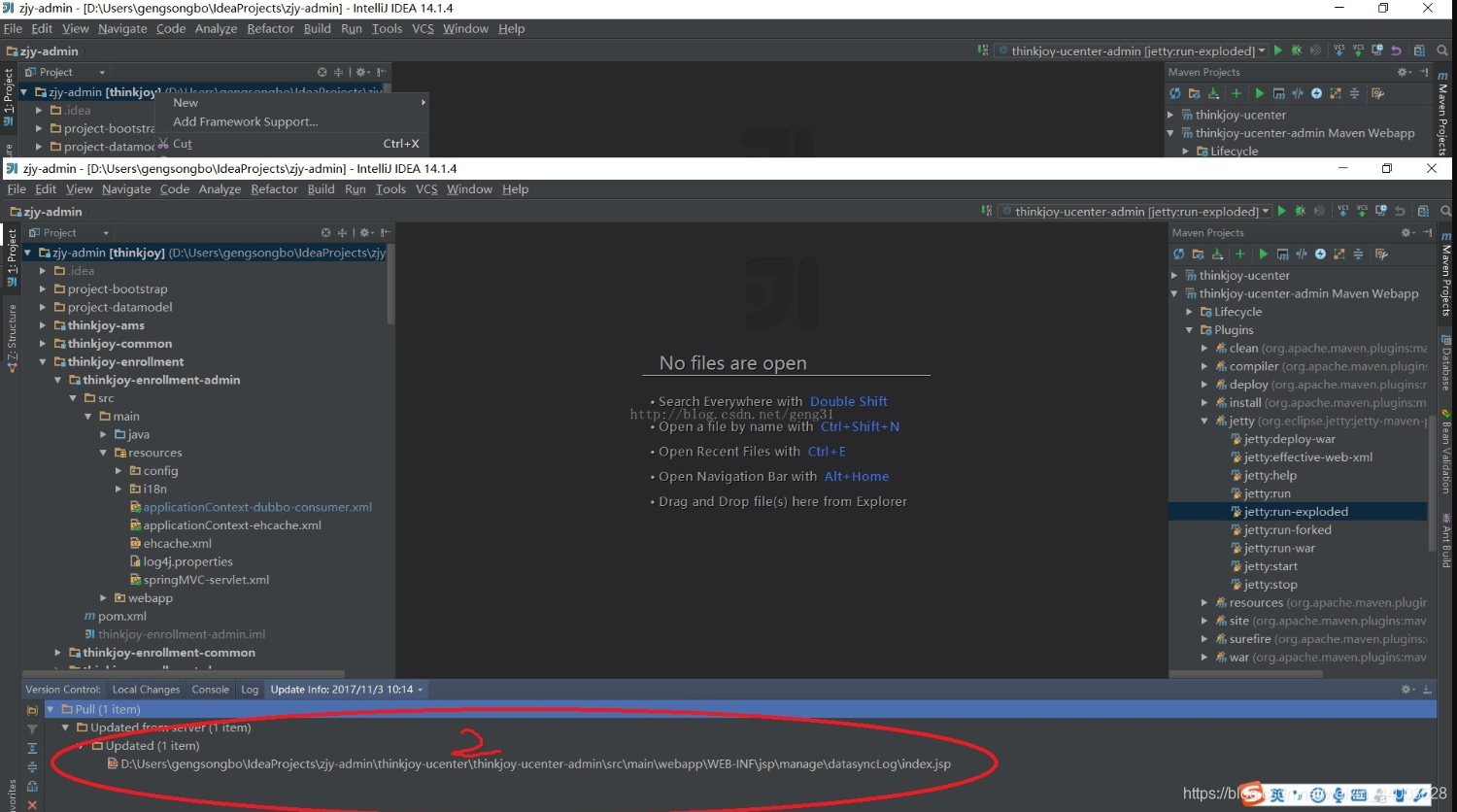Collapse the Pull (1 item) node

[51, 710]
